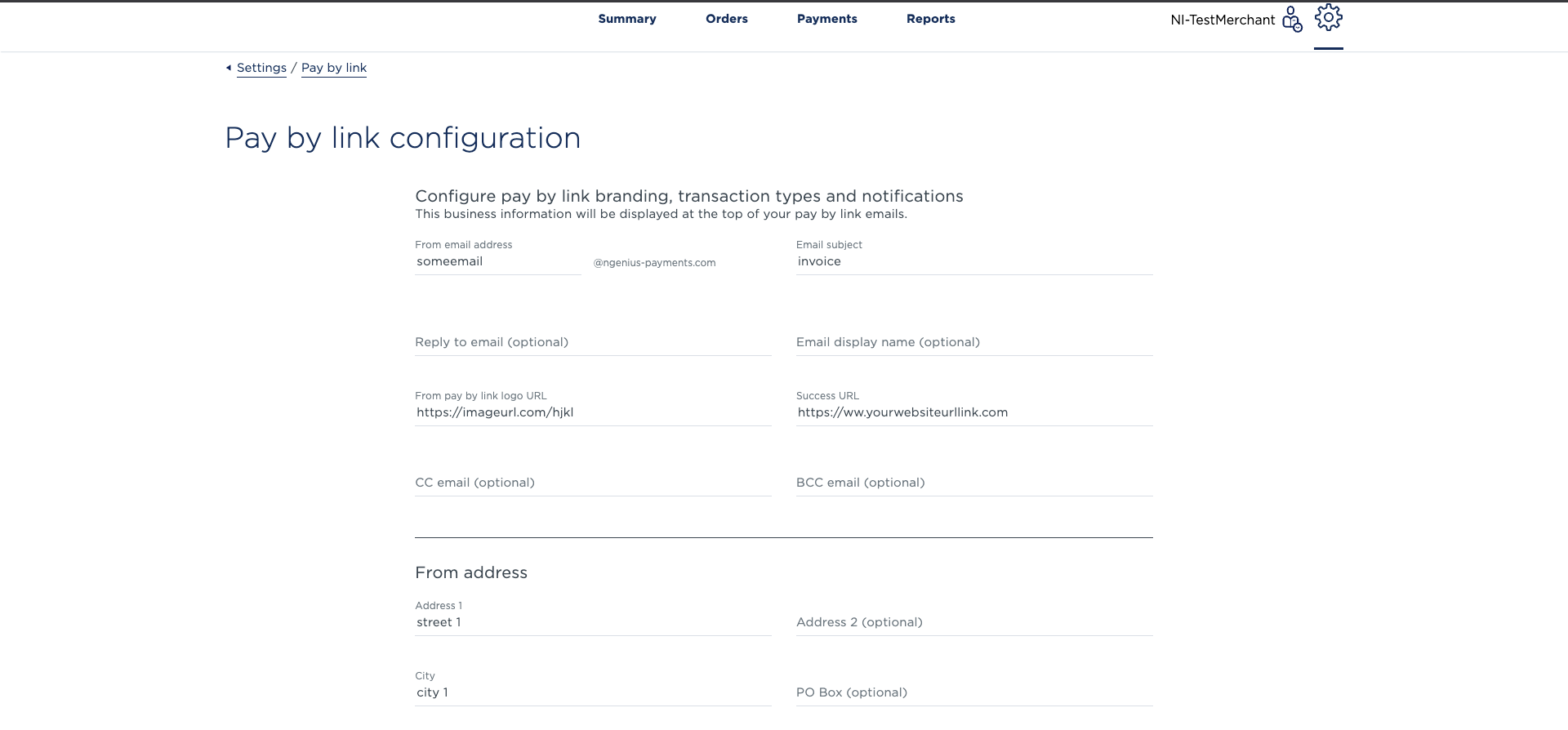1568x730 pixels.
Task: Click the user account lock icon
Action: click(1292, 19)
